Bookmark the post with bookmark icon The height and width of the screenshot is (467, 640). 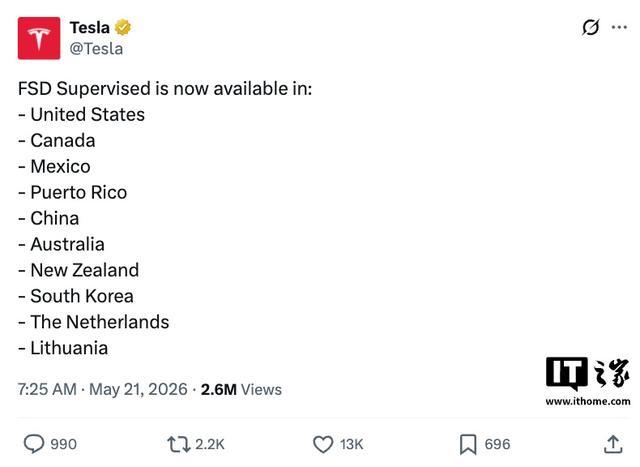[468, 444]
